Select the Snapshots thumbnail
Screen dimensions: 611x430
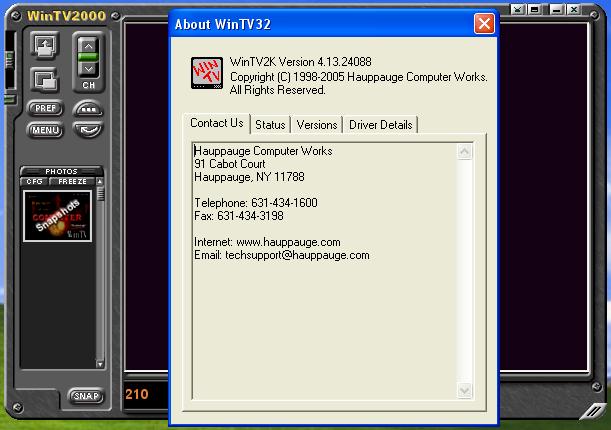pyautogui.click(x=58, y=216)
